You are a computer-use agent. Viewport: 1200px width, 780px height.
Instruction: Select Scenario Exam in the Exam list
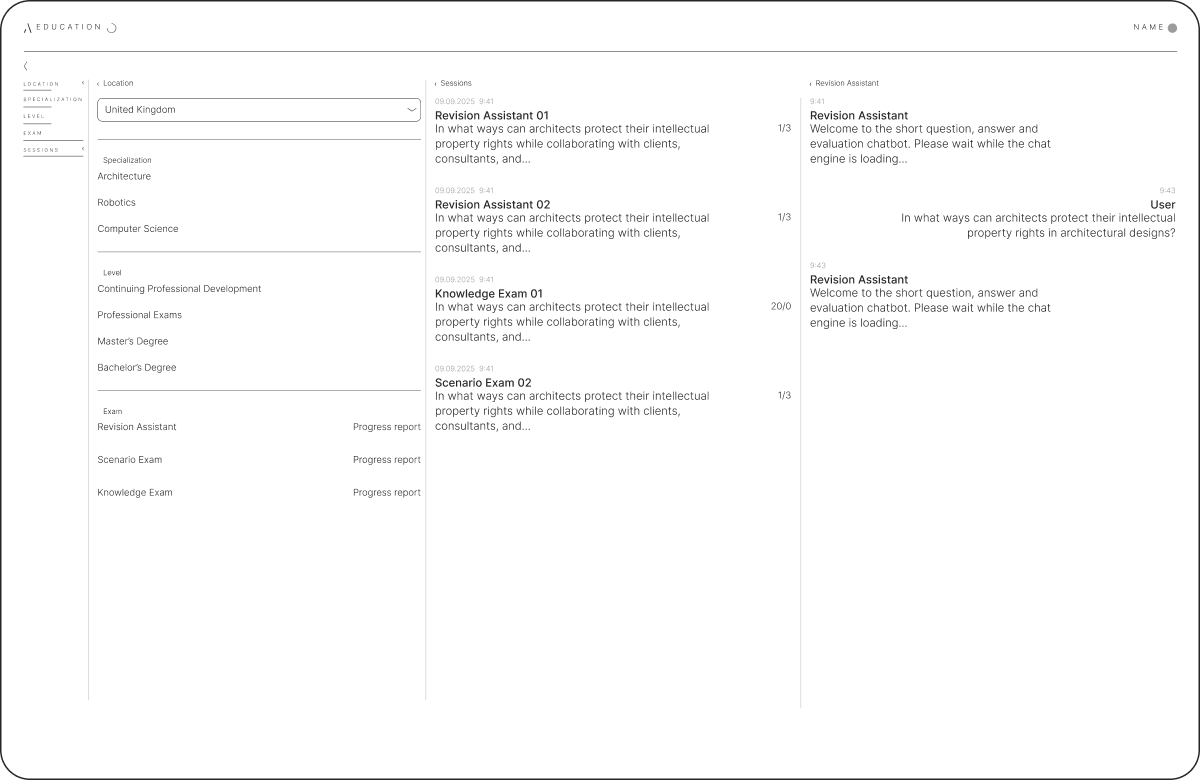click(x=129, y=460)
